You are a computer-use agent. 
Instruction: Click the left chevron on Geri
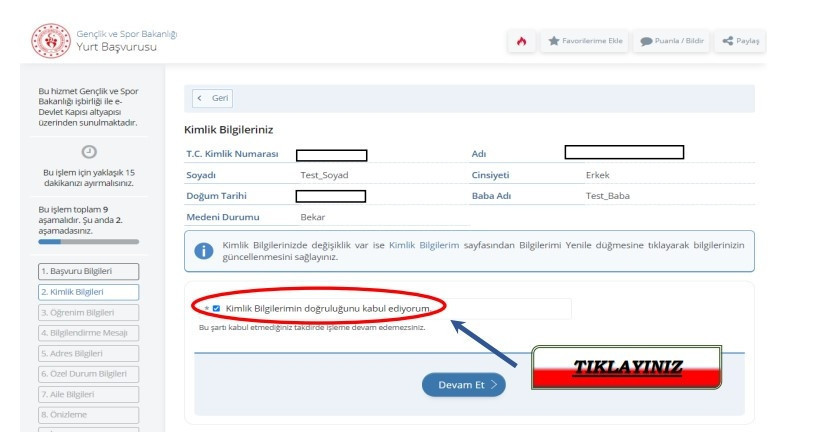199,98
